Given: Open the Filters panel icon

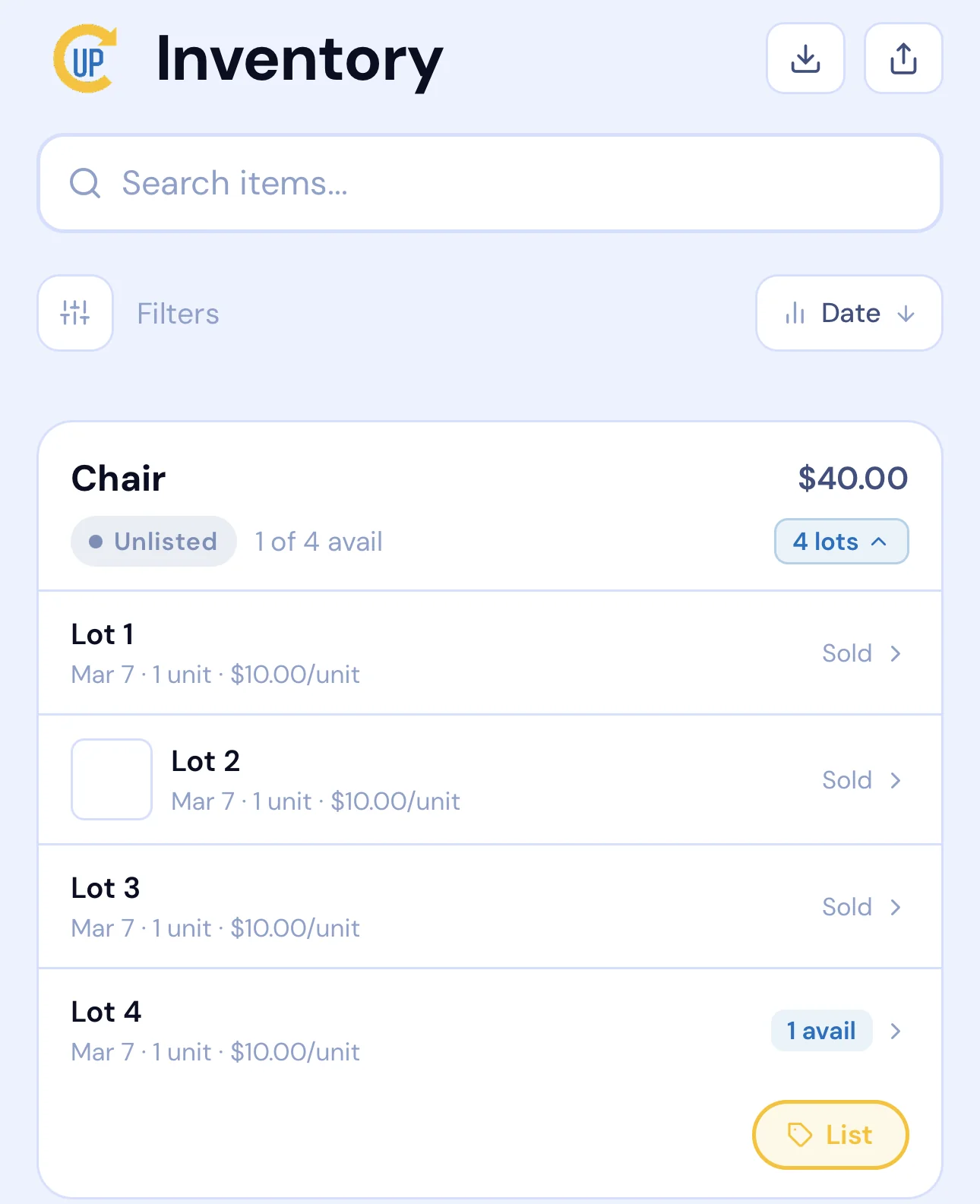Looking at the screenshot, I should coord(74,314).
